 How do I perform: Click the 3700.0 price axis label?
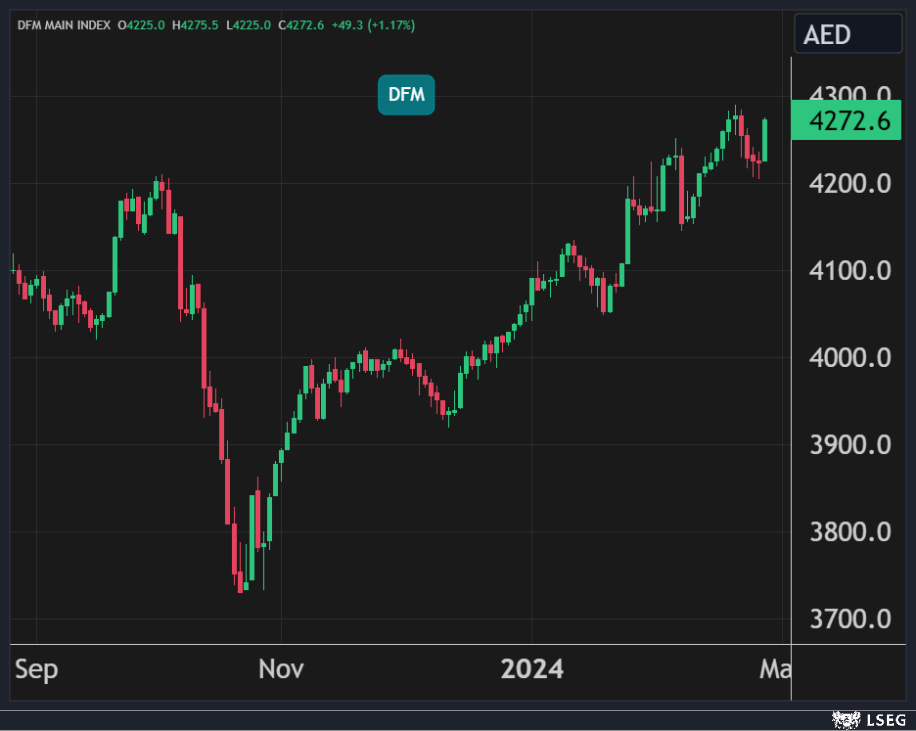[851, 619]
